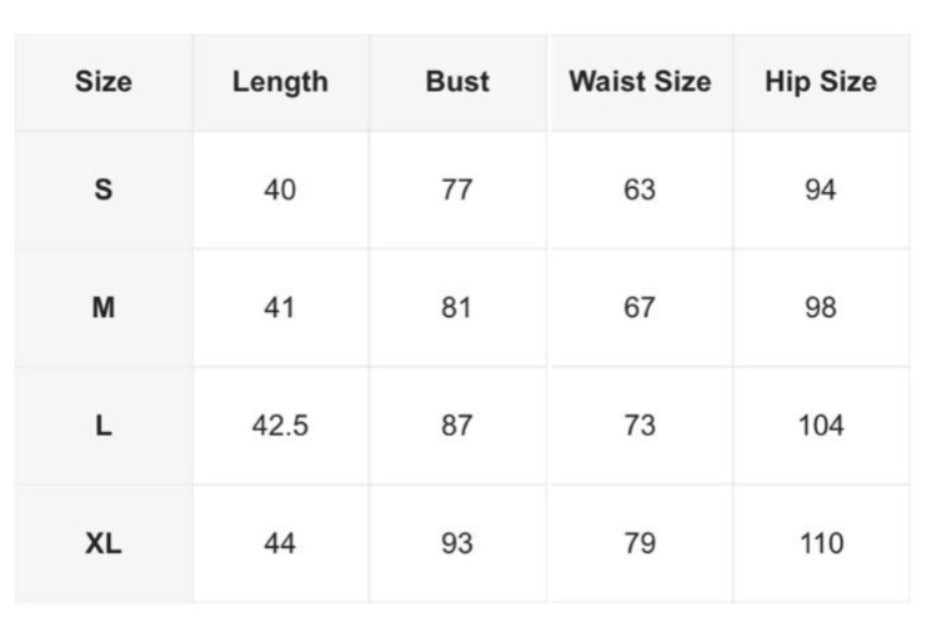Select the XL size row label
This screenshot has width=931, height=627.
point(103,544)
